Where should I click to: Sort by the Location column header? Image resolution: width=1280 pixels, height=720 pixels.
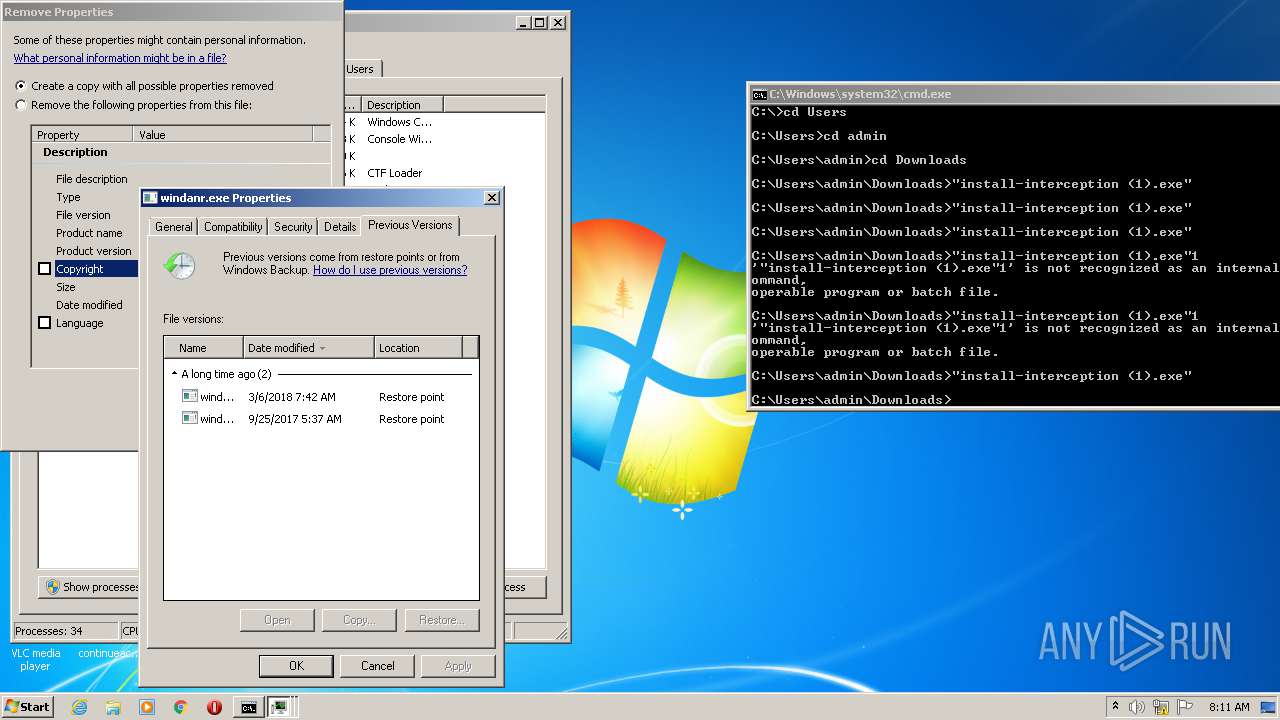pos(419,348)
